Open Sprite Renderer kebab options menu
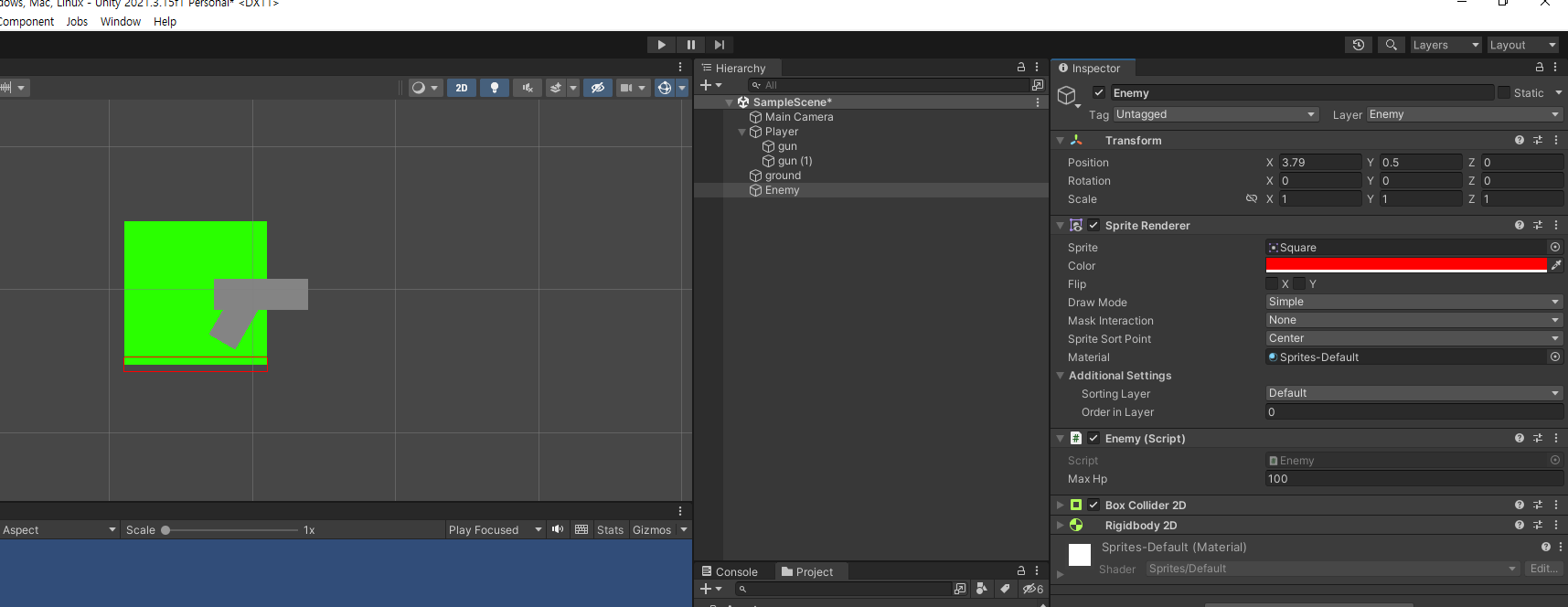This screenshot has height=607, width=1568. point(1556,225)
